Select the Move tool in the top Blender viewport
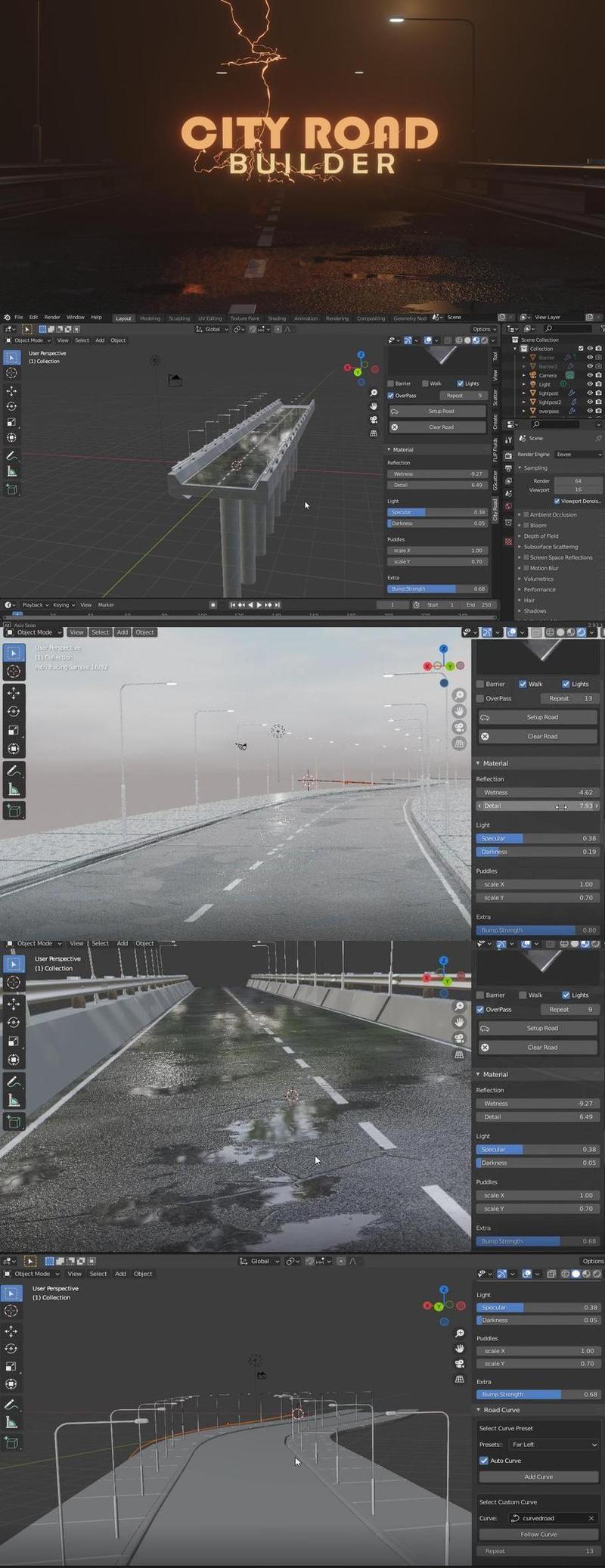Screen dimensions: 605x1568 [x=11, y=390]
